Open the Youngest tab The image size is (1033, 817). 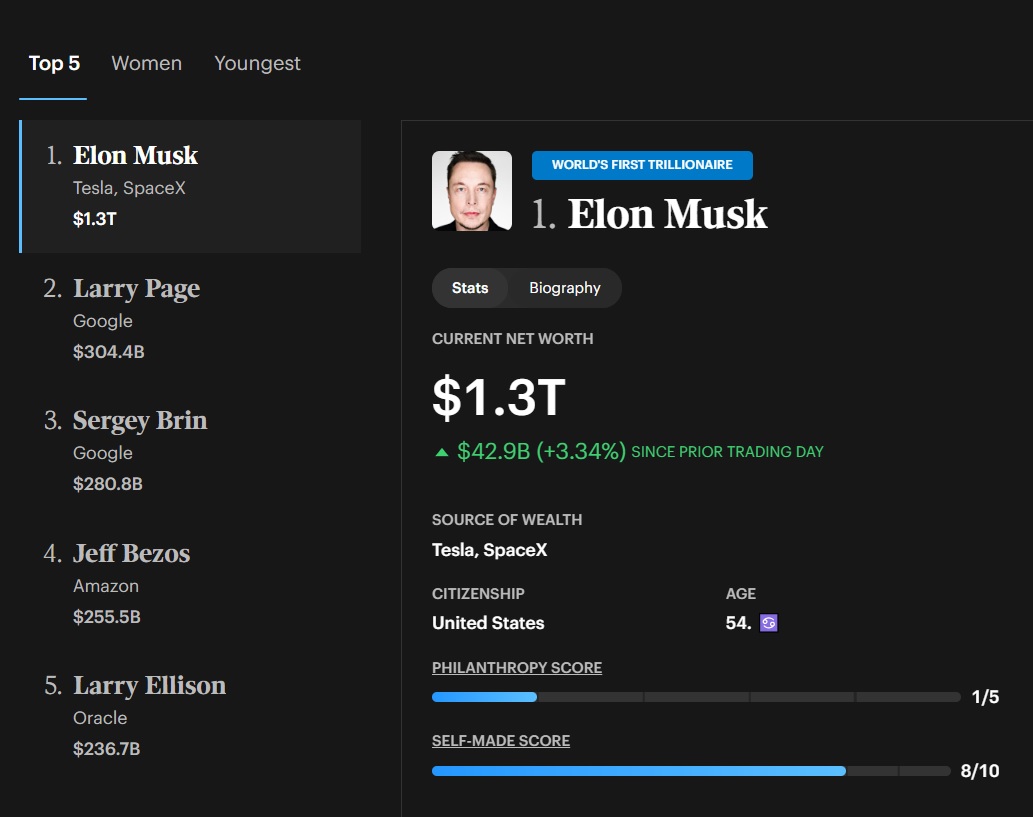click(257, 64)
